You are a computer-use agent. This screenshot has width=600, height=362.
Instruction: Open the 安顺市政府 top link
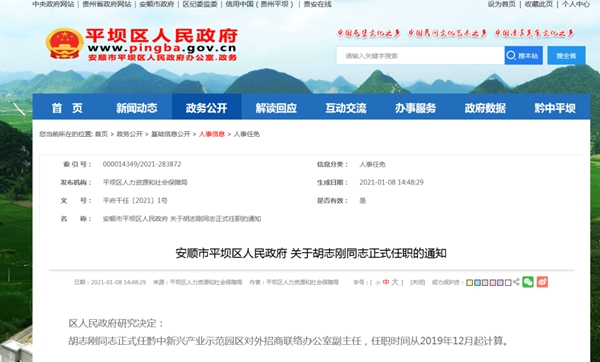point(157,4)
